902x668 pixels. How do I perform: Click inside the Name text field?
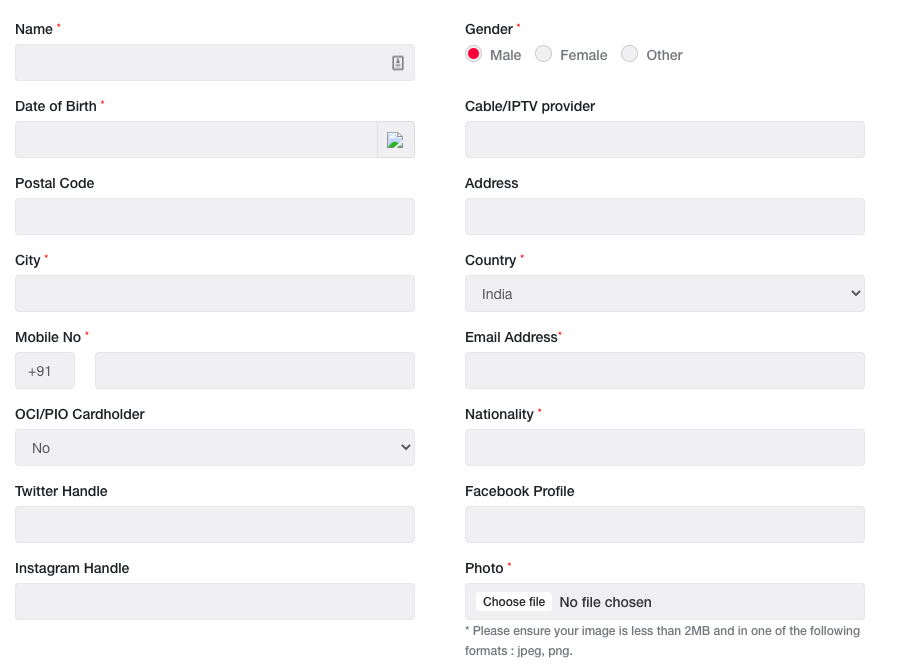coord(200,63)
